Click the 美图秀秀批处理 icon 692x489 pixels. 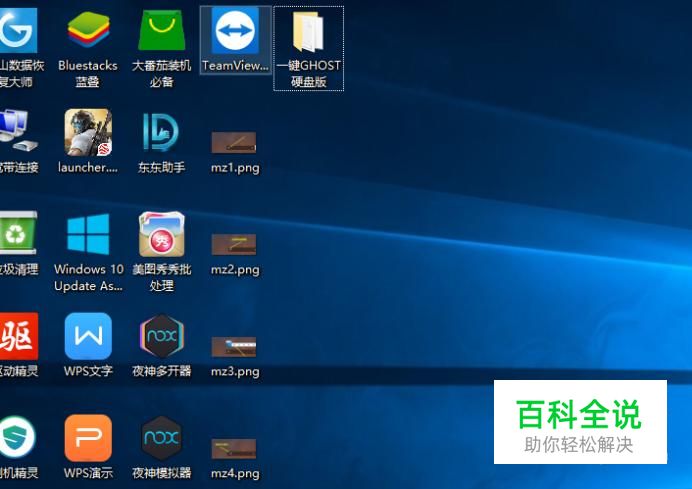coord(162,234)
